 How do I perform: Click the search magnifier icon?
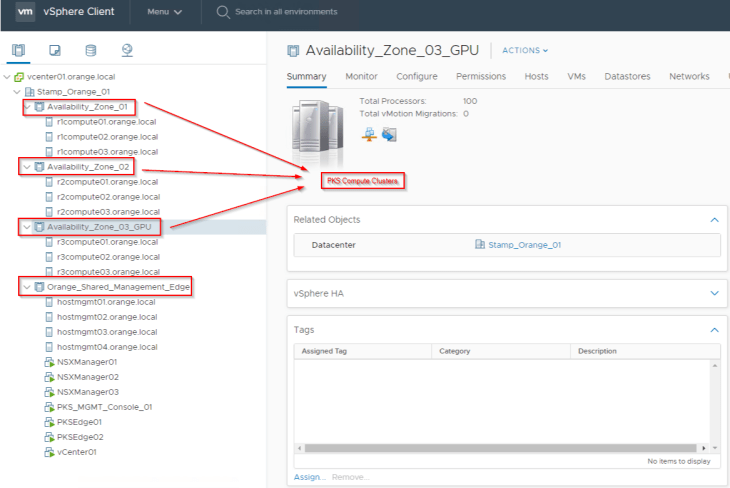point(222,13)
